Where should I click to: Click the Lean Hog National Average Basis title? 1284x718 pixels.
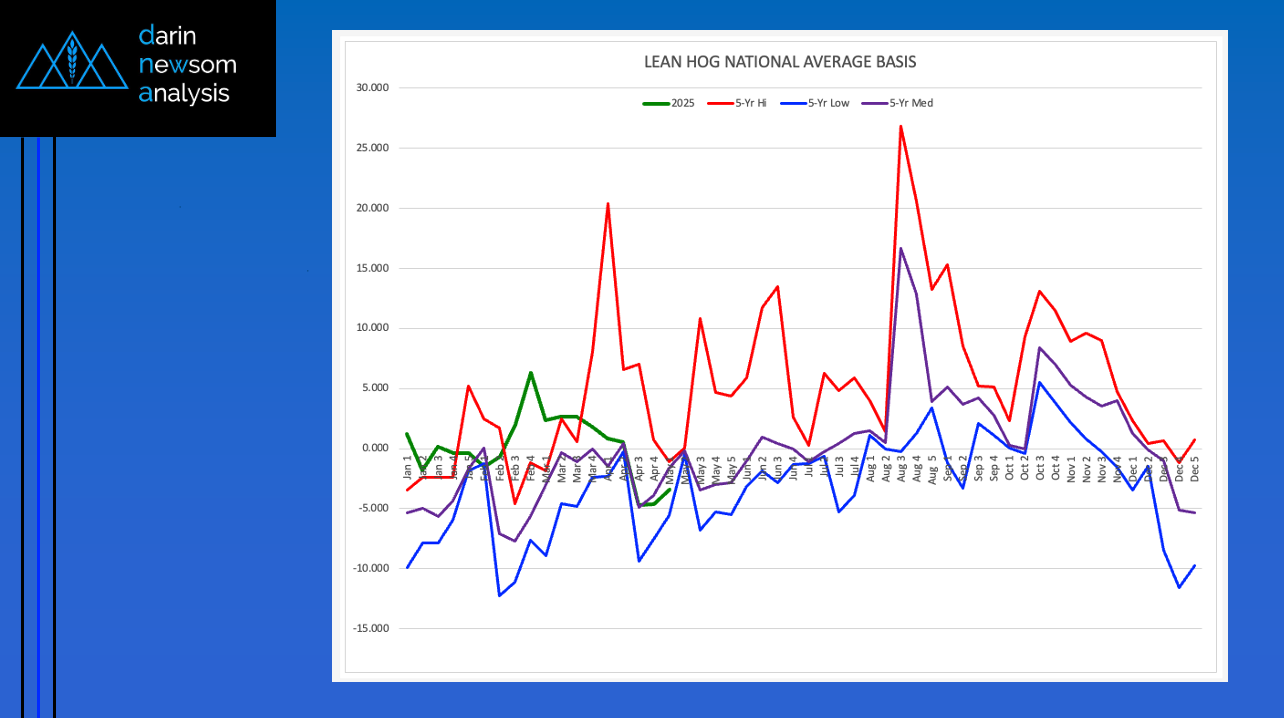tap(780, 62)
